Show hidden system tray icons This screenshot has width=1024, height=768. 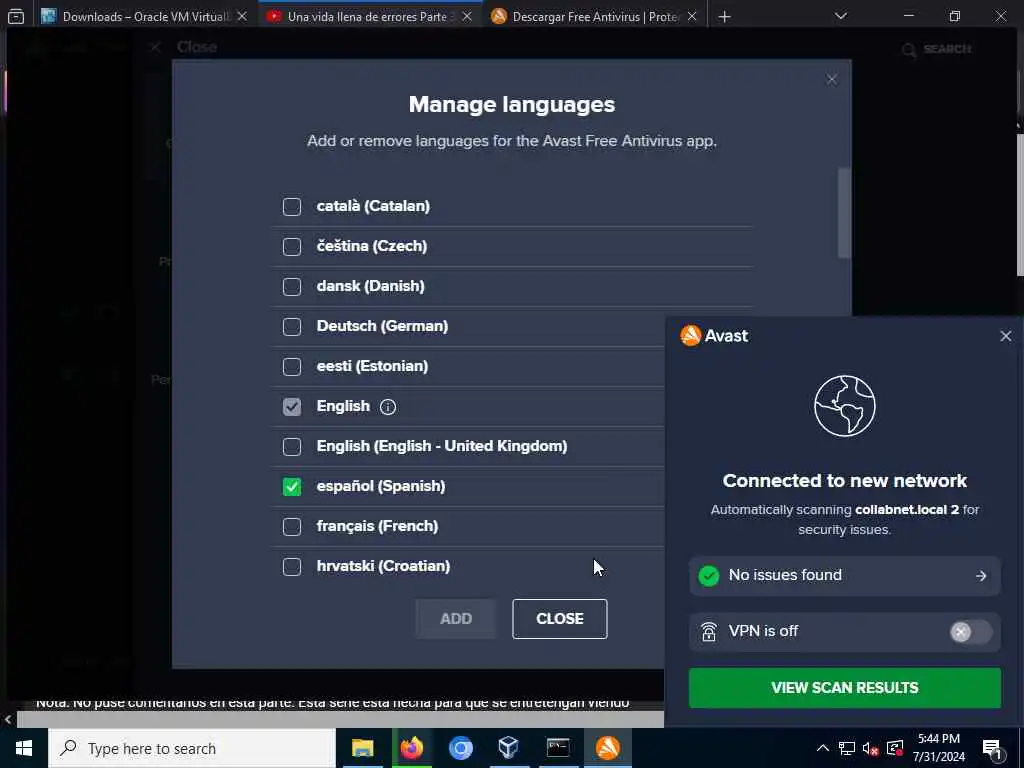pyautogui.click(x=823, y=748)
